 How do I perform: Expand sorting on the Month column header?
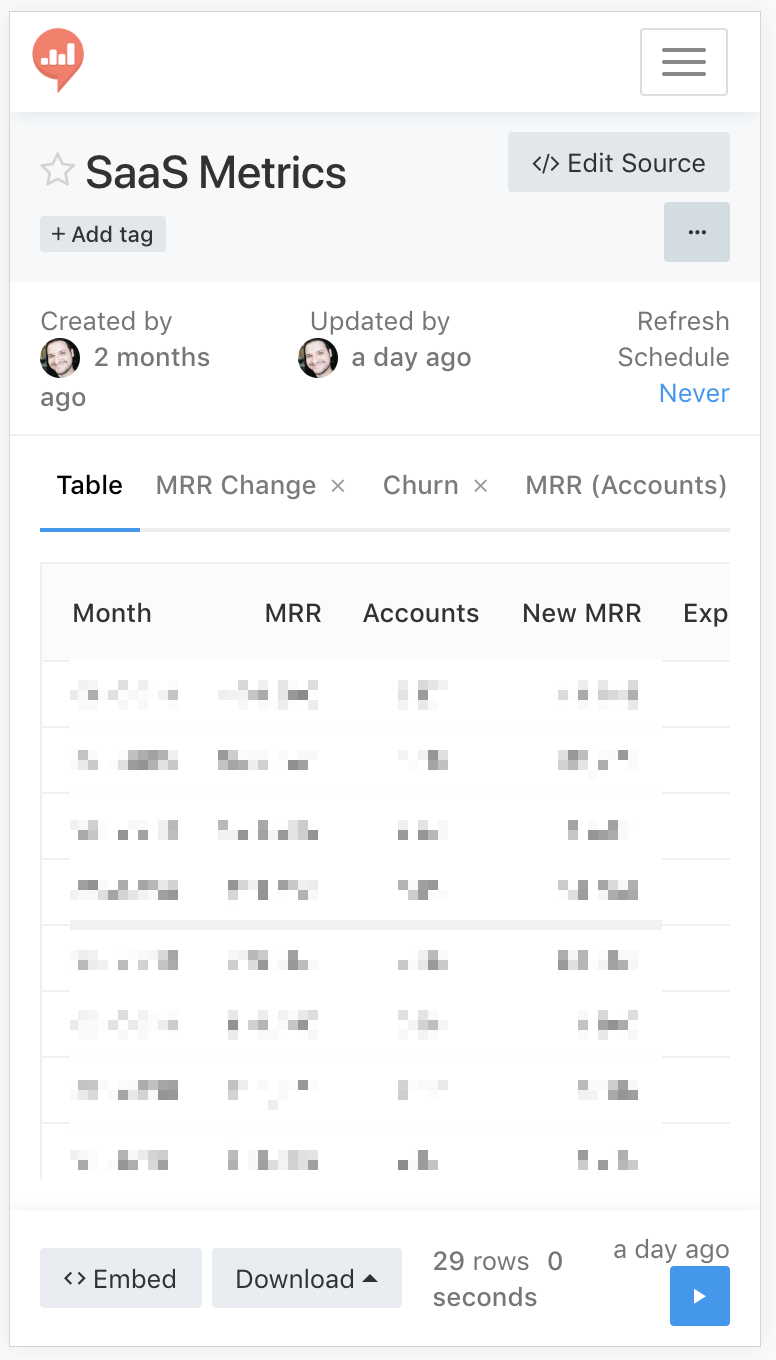pos(112,613)
